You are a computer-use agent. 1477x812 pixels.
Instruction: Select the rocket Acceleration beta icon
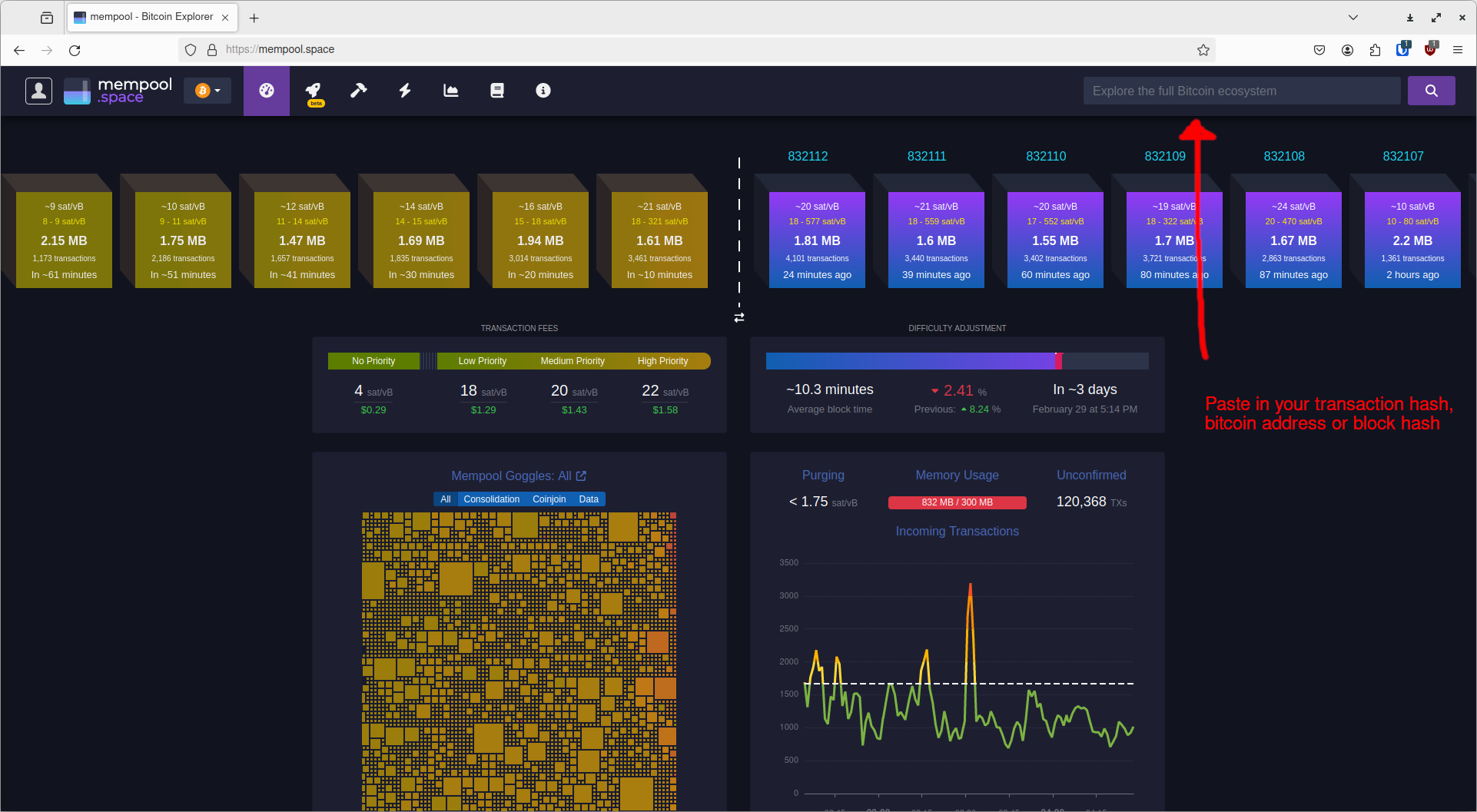313,90
